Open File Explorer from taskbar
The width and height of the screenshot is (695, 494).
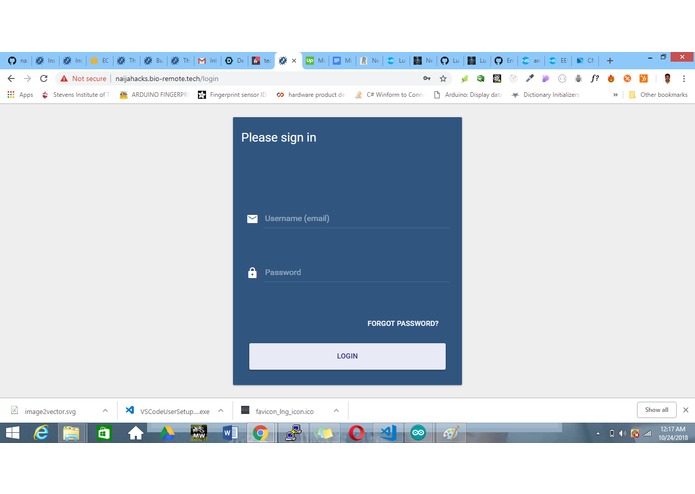tap(71, 433)
